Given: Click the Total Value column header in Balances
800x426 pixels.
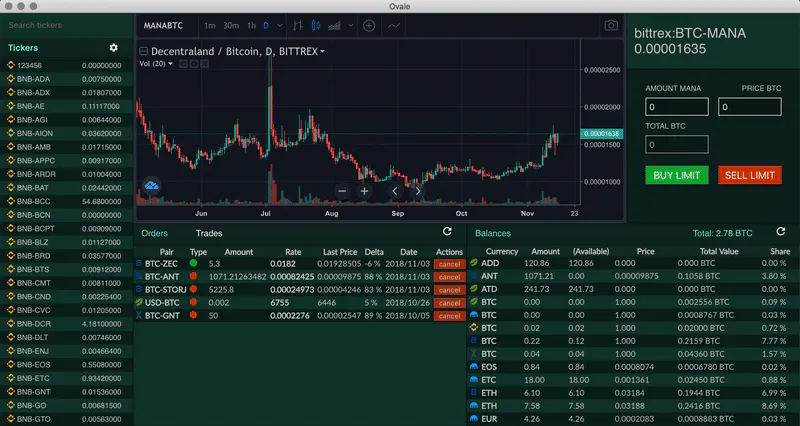Looking at the screenshot, I should click(x=719, y=251).
